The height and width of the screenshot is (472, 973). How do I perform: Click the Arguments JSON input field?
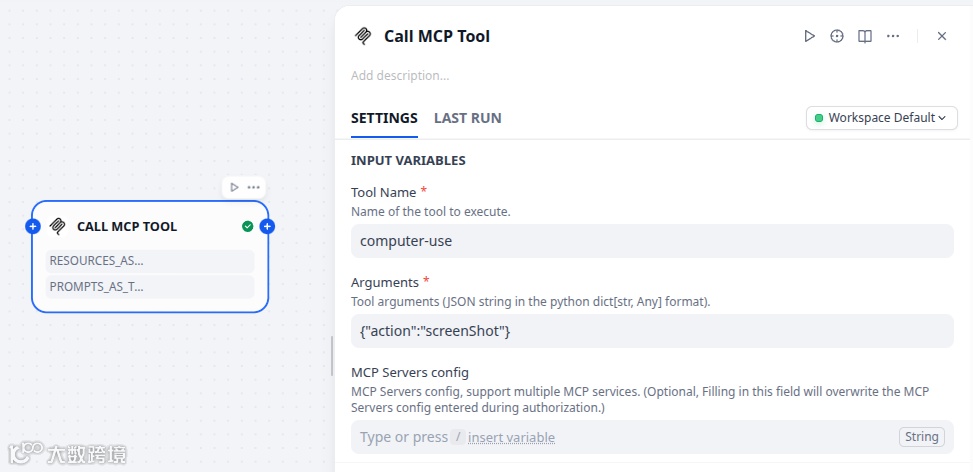pos(652,331)
